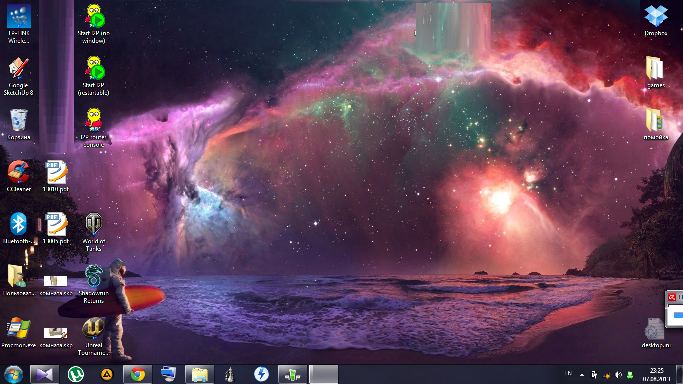The image size is (683, 384).
Task: Open the GP server console shortcut
Action: click(x=93, y=128)
